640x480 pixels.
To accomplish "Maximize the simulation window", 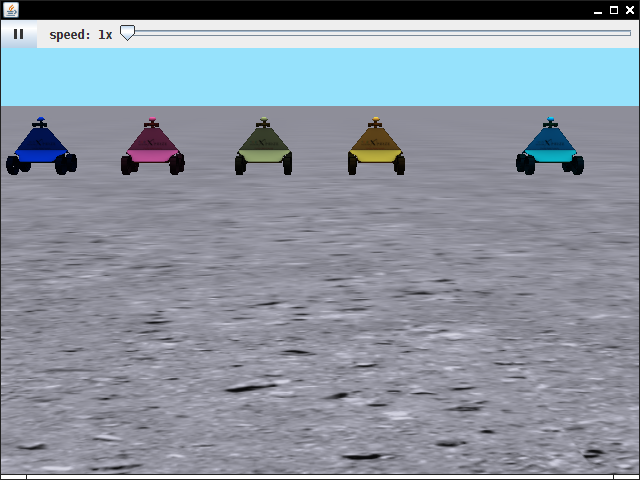I will coord(613,10).
